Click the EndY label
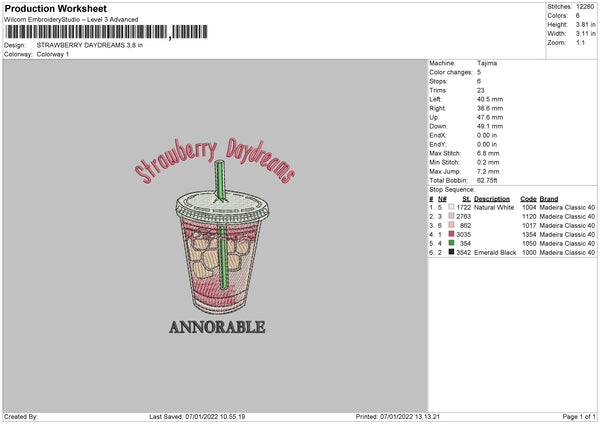This screenshot has width=600, height=424. [x=438, y=144]
